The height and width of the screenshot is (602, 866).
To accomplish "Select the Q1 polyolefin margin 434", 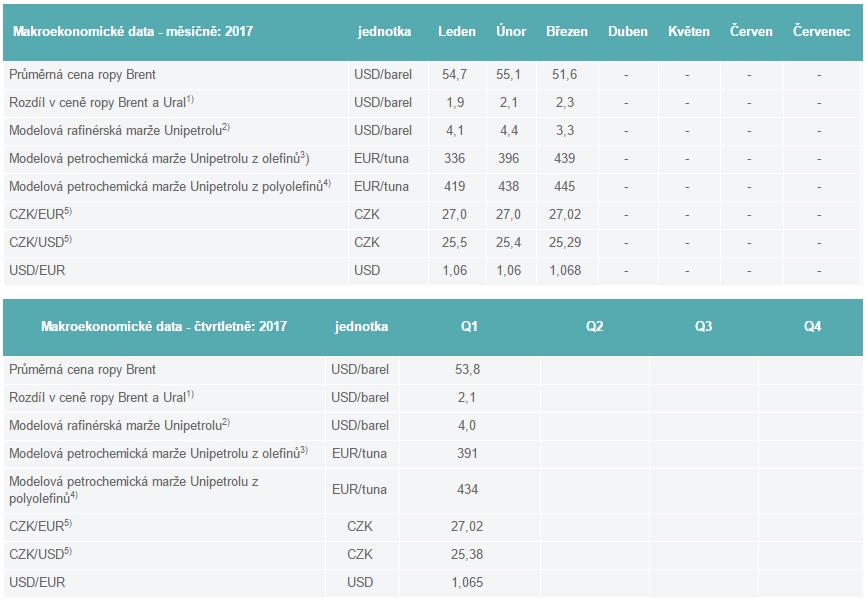I will [x=467, y=489].
